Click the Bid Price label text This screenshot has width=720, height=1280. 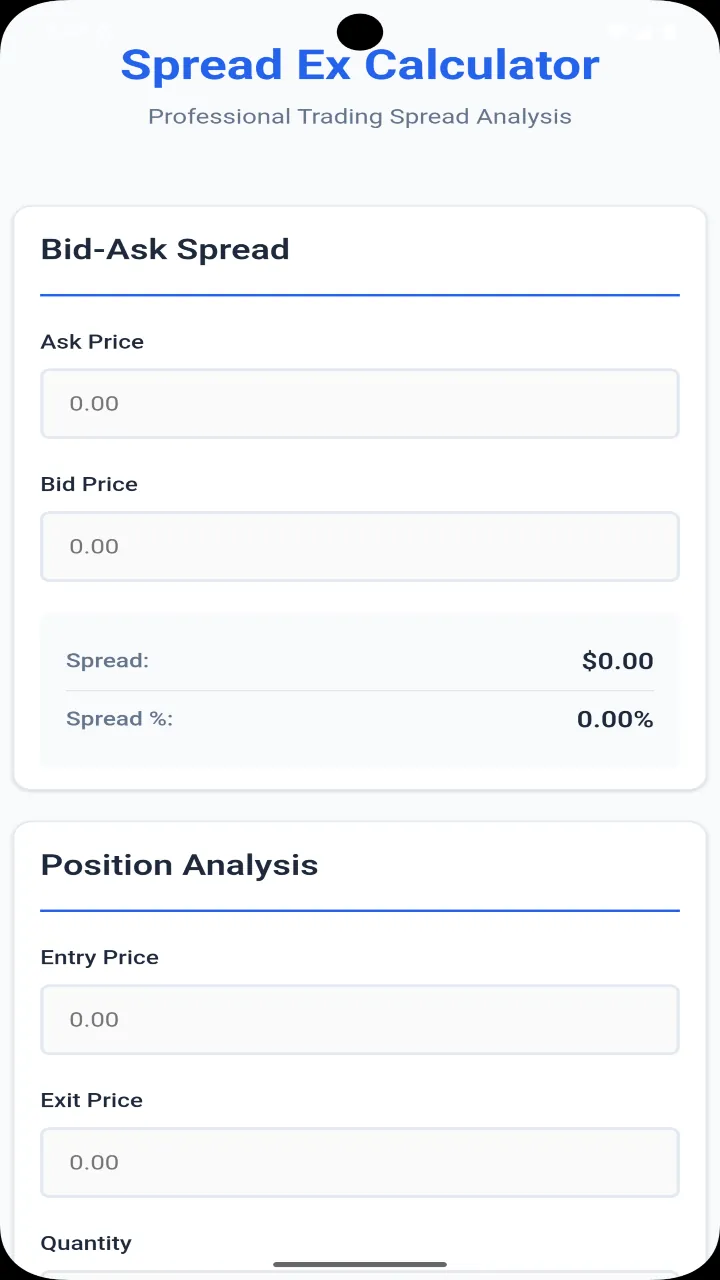tap(89, 484)
